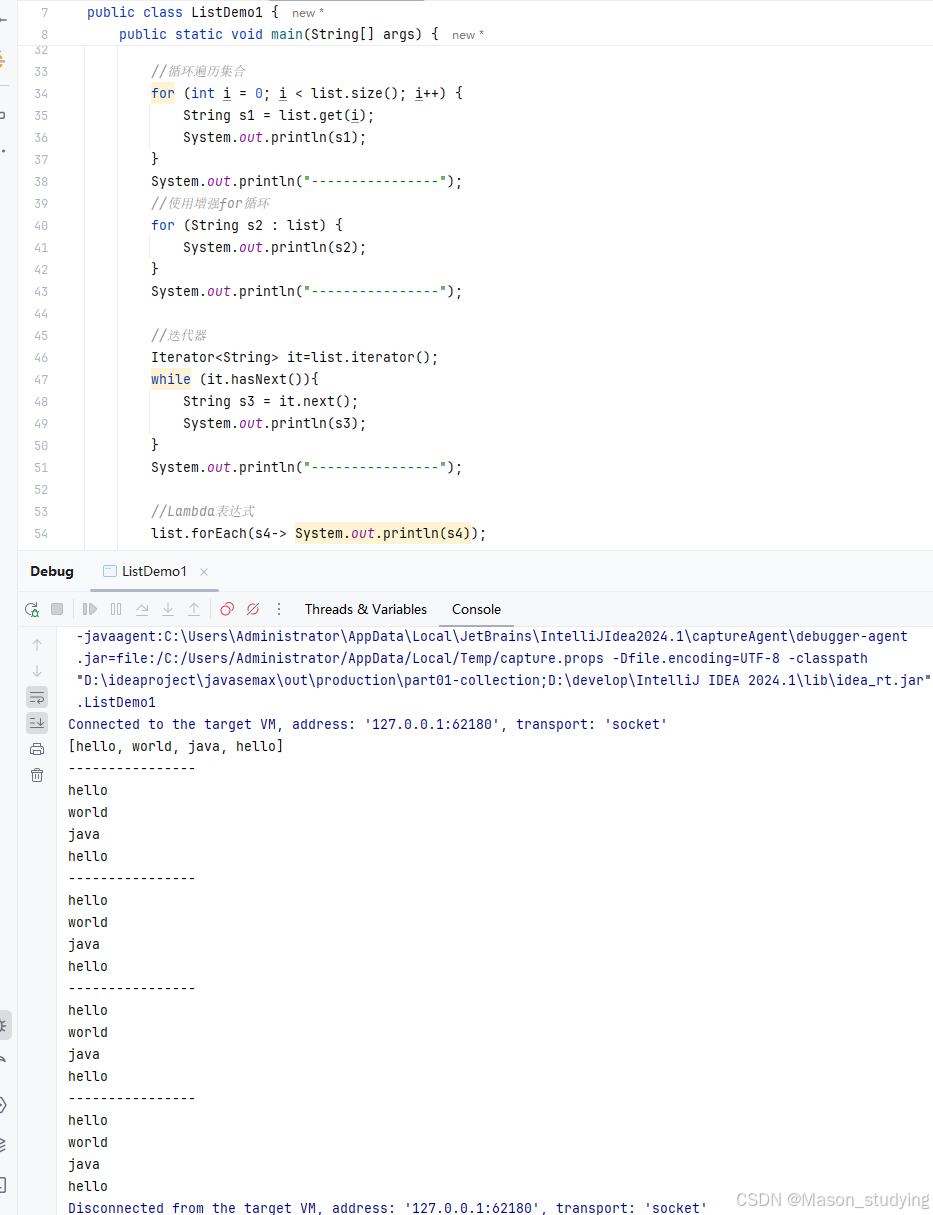Switch to the Threads & Variables tab
Screen dimensions: 933x1215
point(365,609)
